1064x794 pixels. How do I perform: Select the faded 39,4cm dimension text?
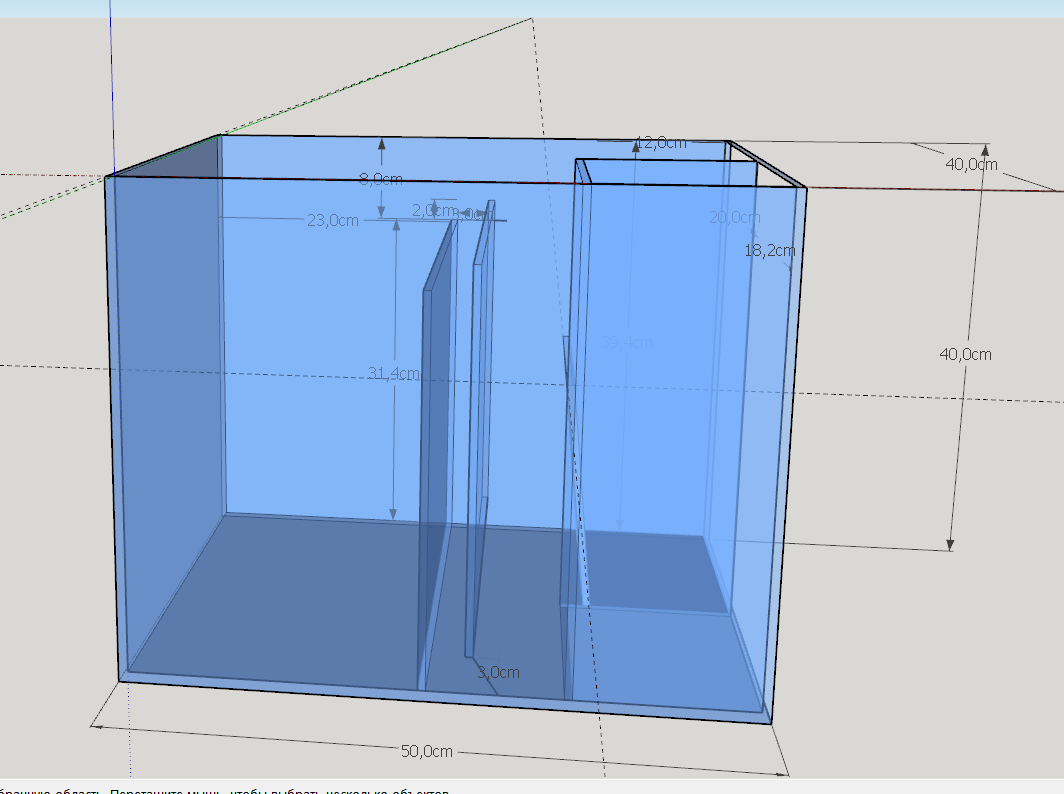(x=627, y=342)
